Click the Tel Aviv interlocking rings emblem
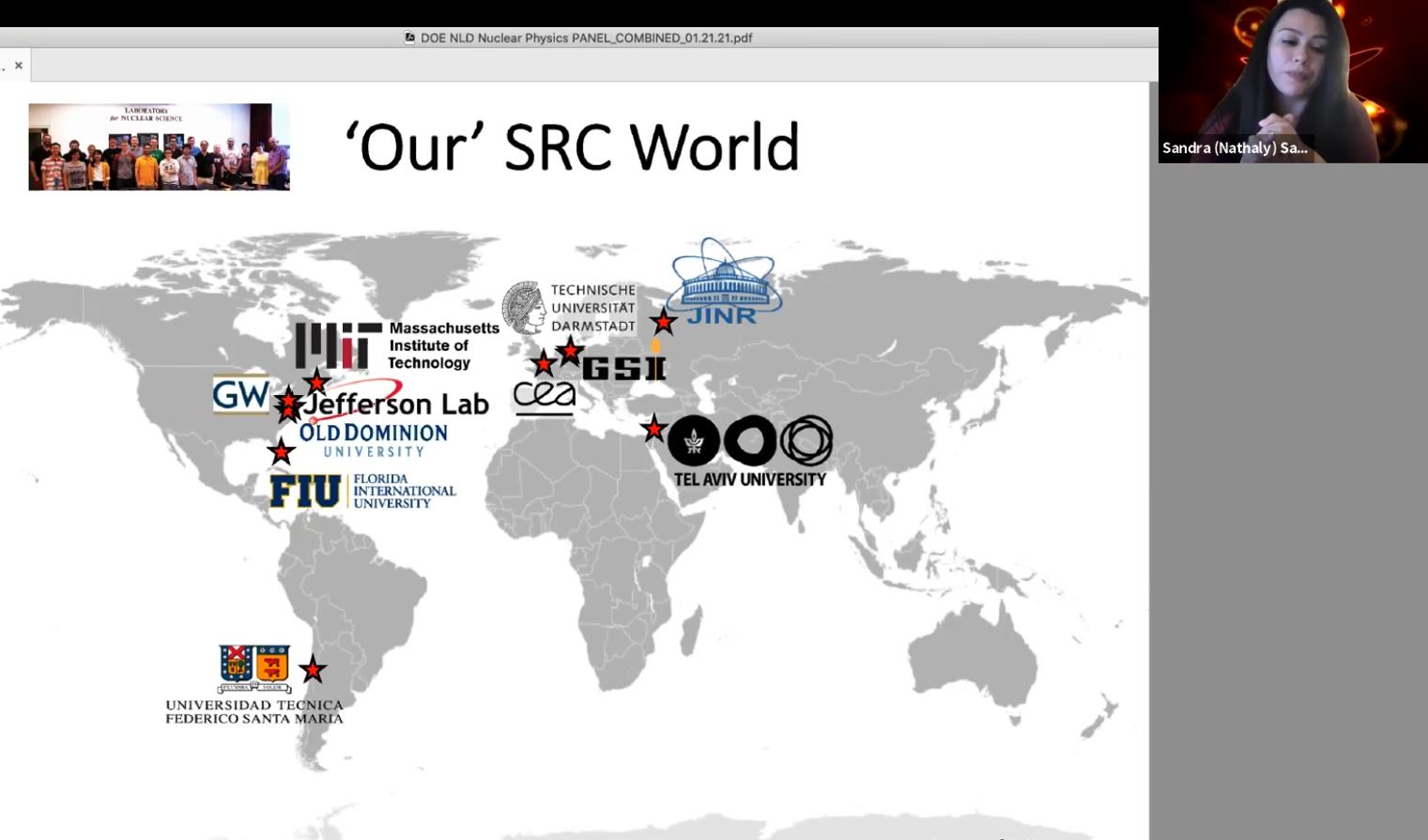Image resolution: width=1428 pixels, height=840 pixels. (x=806, y=441)
